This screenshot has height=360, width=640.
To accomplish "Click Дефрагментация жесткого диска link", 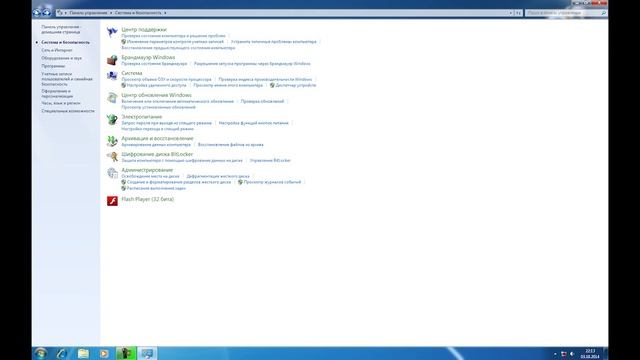I will [218, 176].
